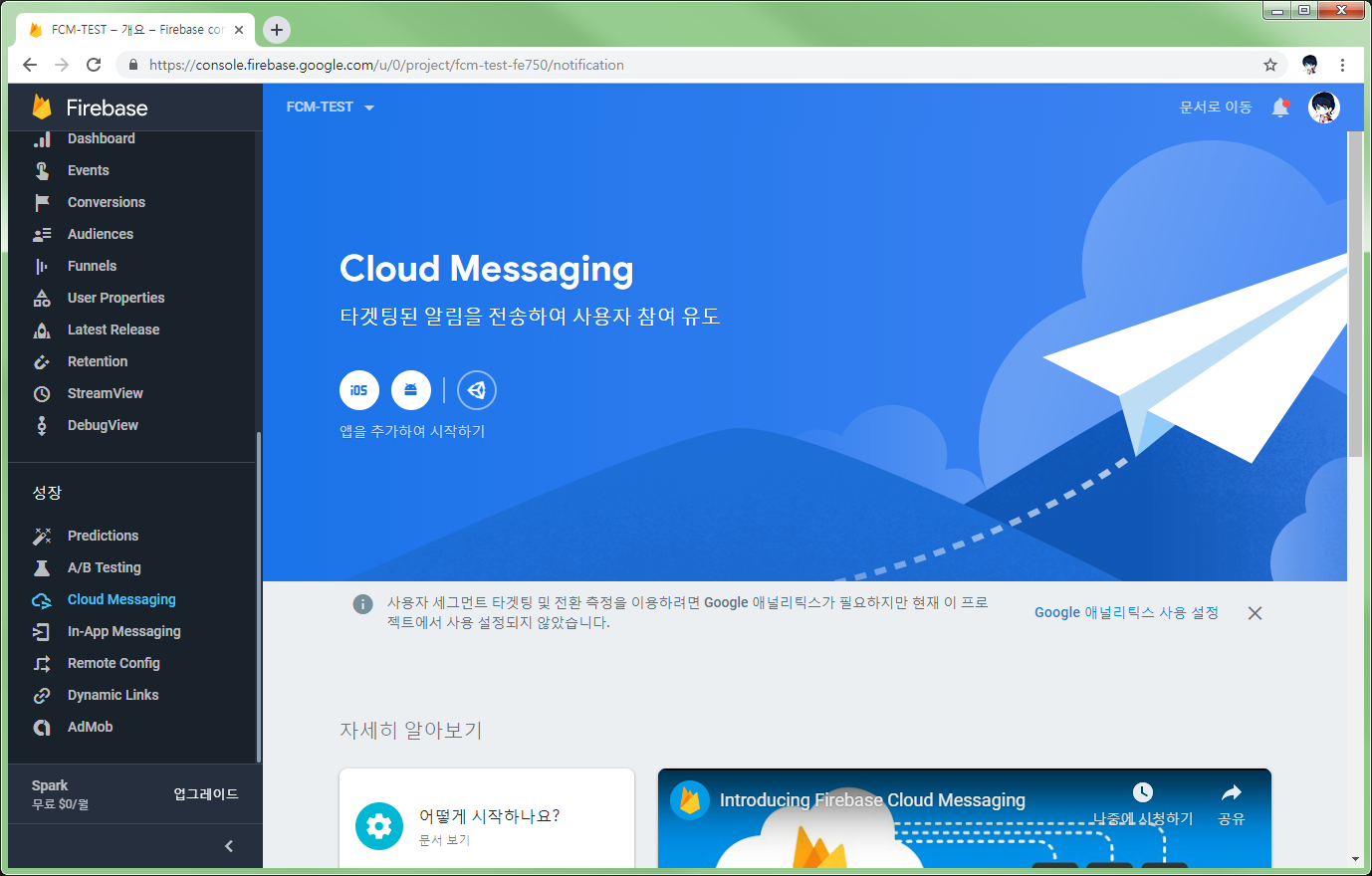Click the gear icon on start card
This screenshot has width=1372, height=876.
[x=379, y=826]
